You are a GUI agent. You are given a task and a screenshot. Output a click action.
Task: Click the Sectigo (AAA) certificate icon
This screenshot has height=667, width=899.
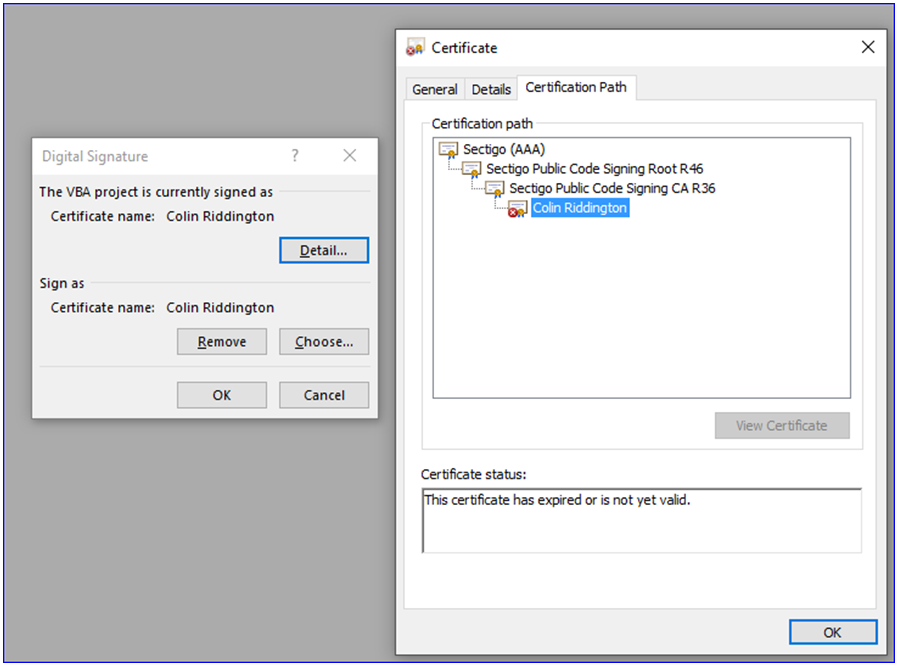(448, 150)
